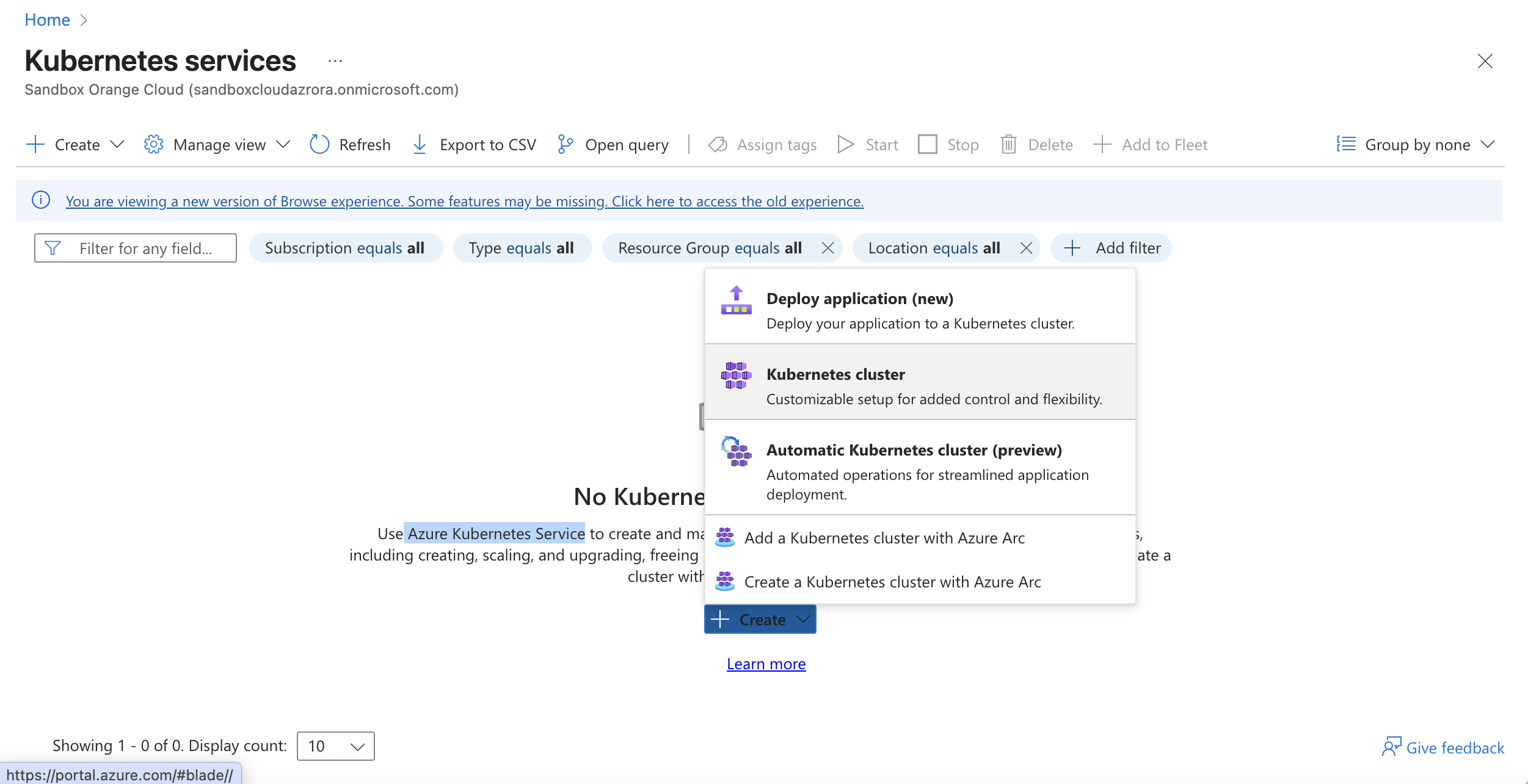The image size is (1528, 784).
Task: Remove the Location equals all filter
Action: [x=1026, y=248]
